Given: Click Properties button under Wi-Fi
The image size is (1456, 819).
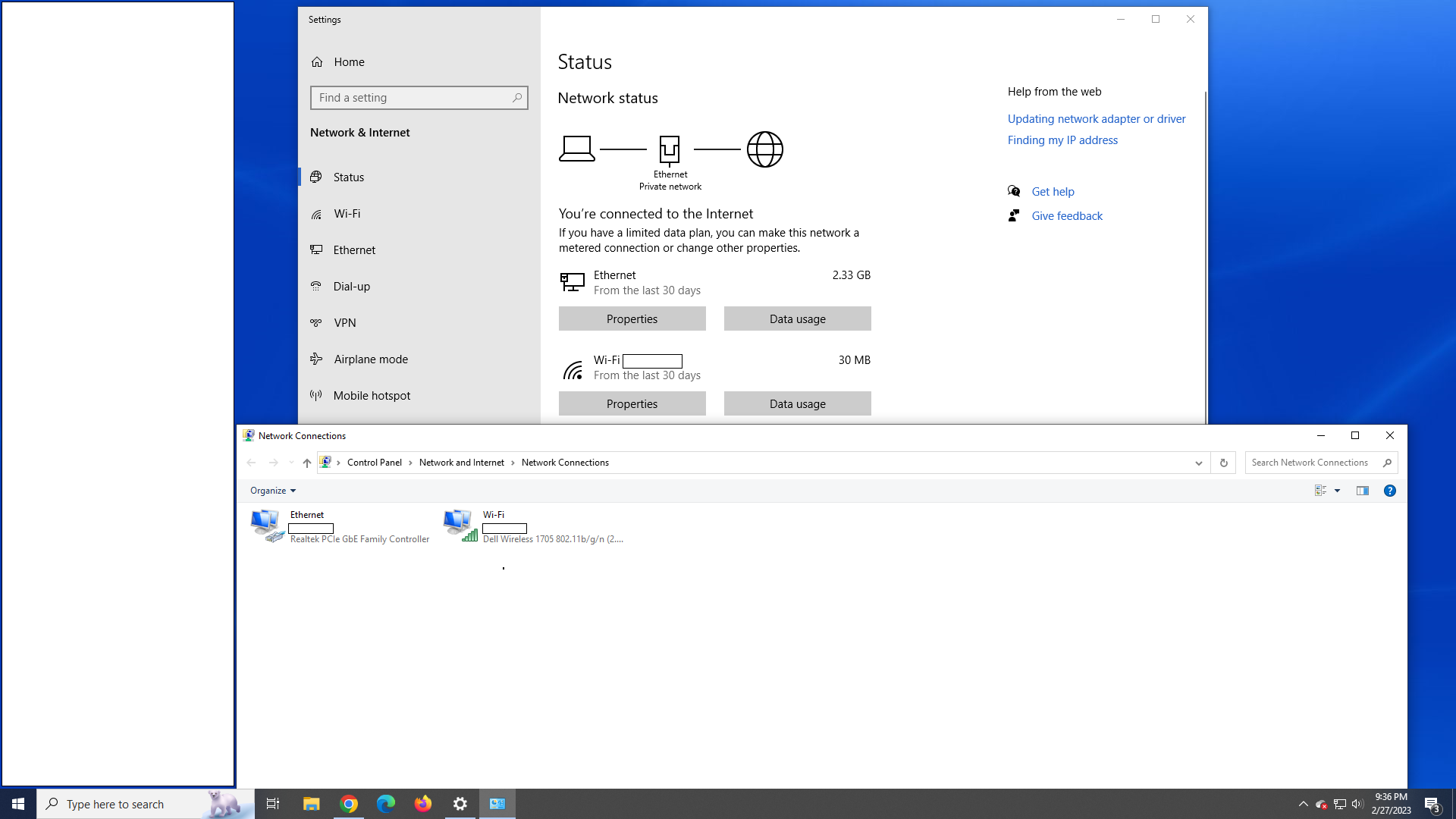Looking at the screenshot, I should [x=632, y=404].
